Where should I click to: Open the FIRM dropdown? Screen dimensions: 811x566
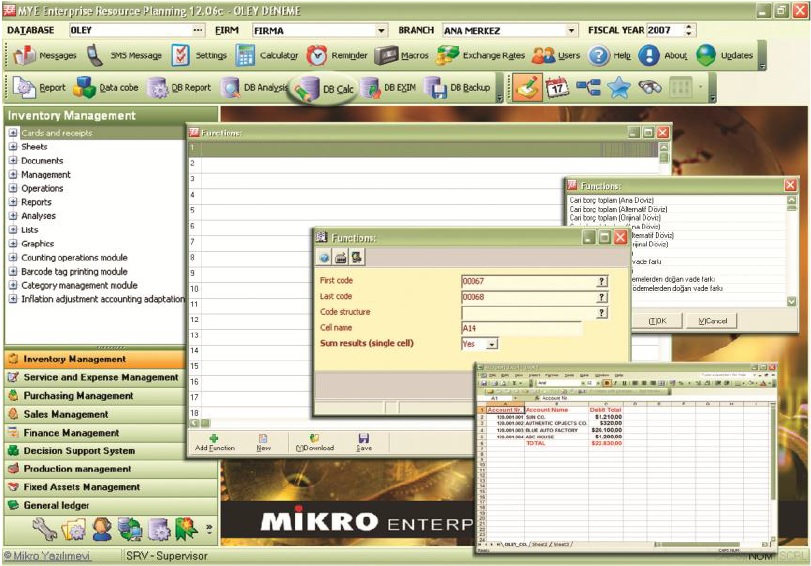pos(381,31)
